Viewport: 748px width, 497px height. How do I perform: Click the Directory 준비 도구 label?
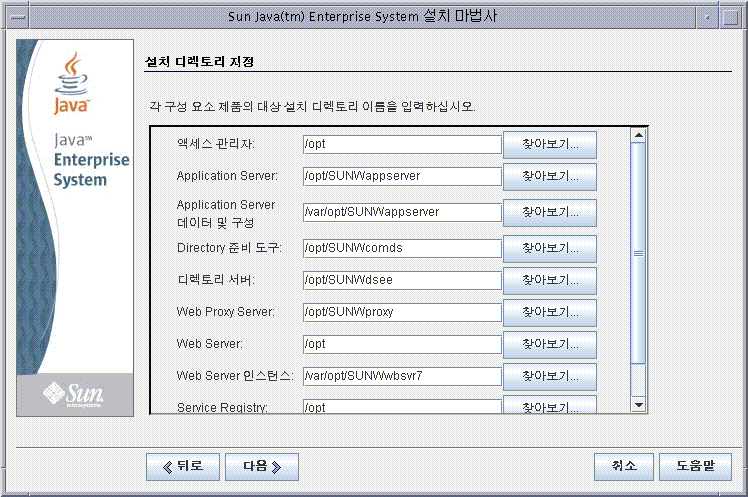tap(229, 248)
